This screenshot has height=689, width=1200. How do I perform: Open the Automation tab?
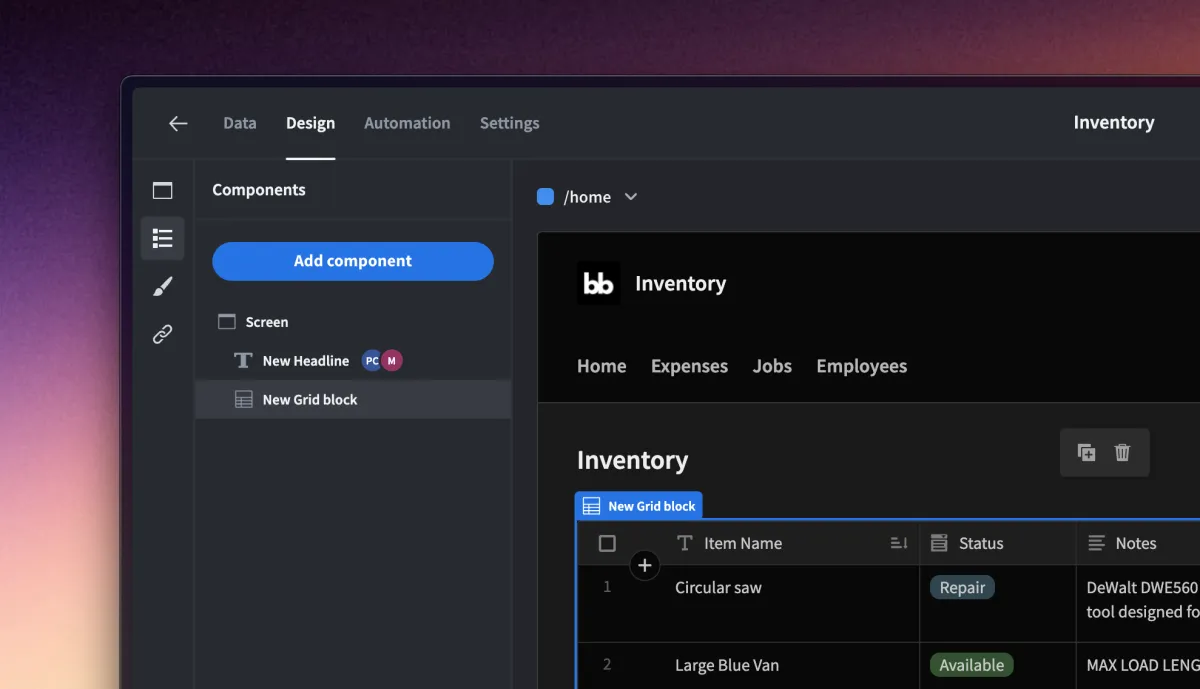pyautogui.click(x=407, y=123)
